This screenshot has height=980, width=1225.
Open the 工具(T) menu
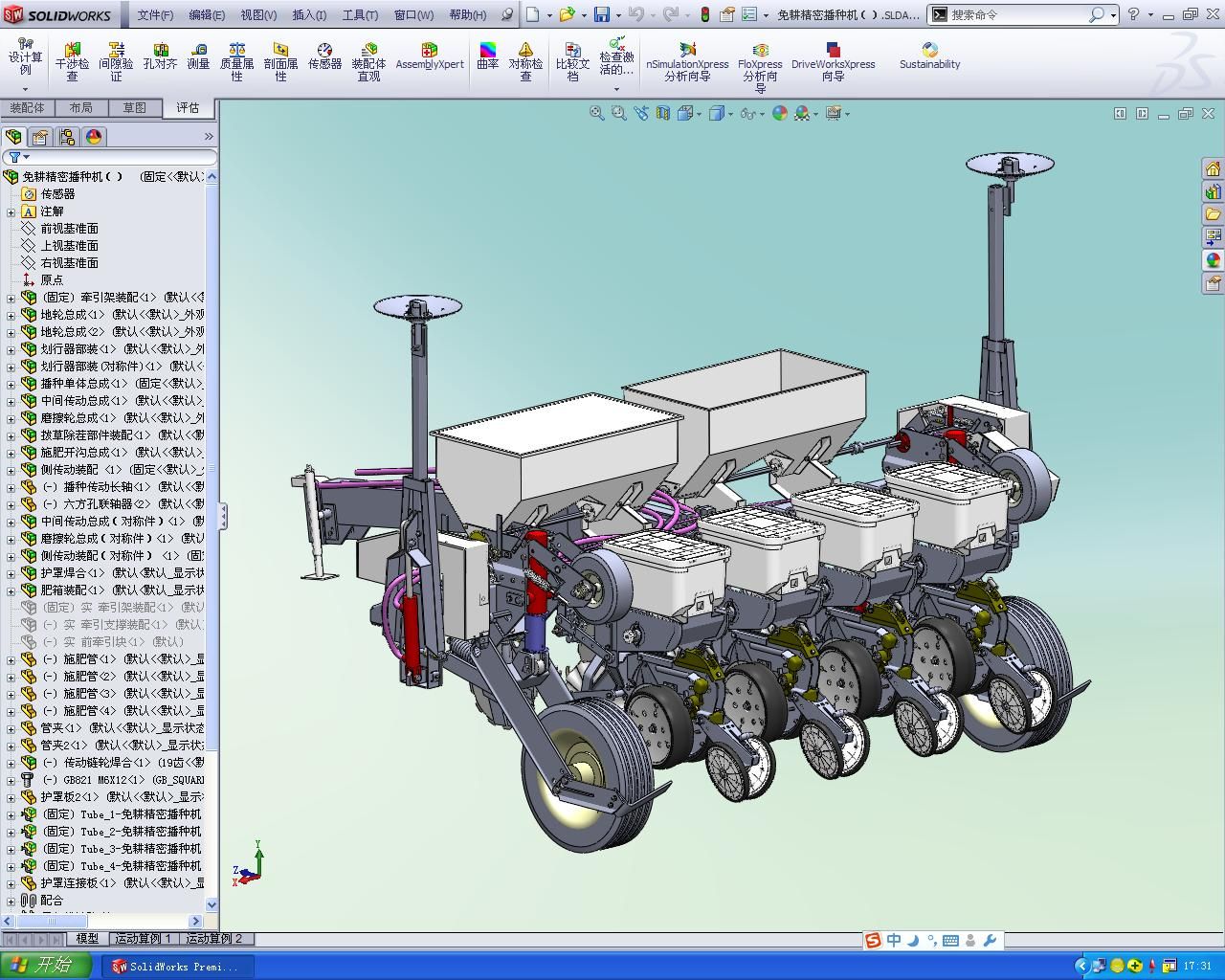(x=360, y=14)
